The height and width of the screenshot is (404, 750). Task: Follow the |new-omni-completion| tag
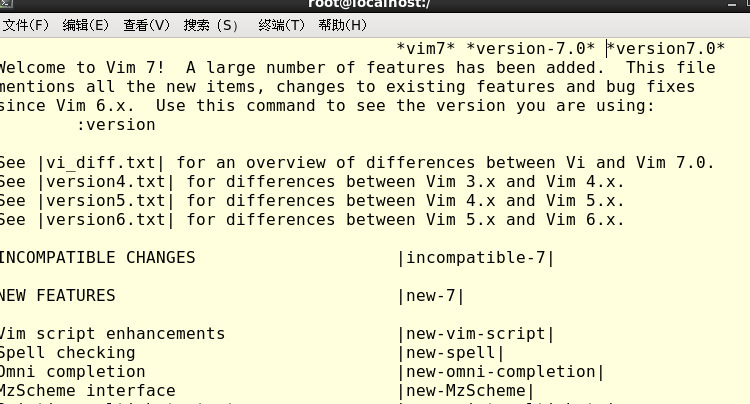500,372
